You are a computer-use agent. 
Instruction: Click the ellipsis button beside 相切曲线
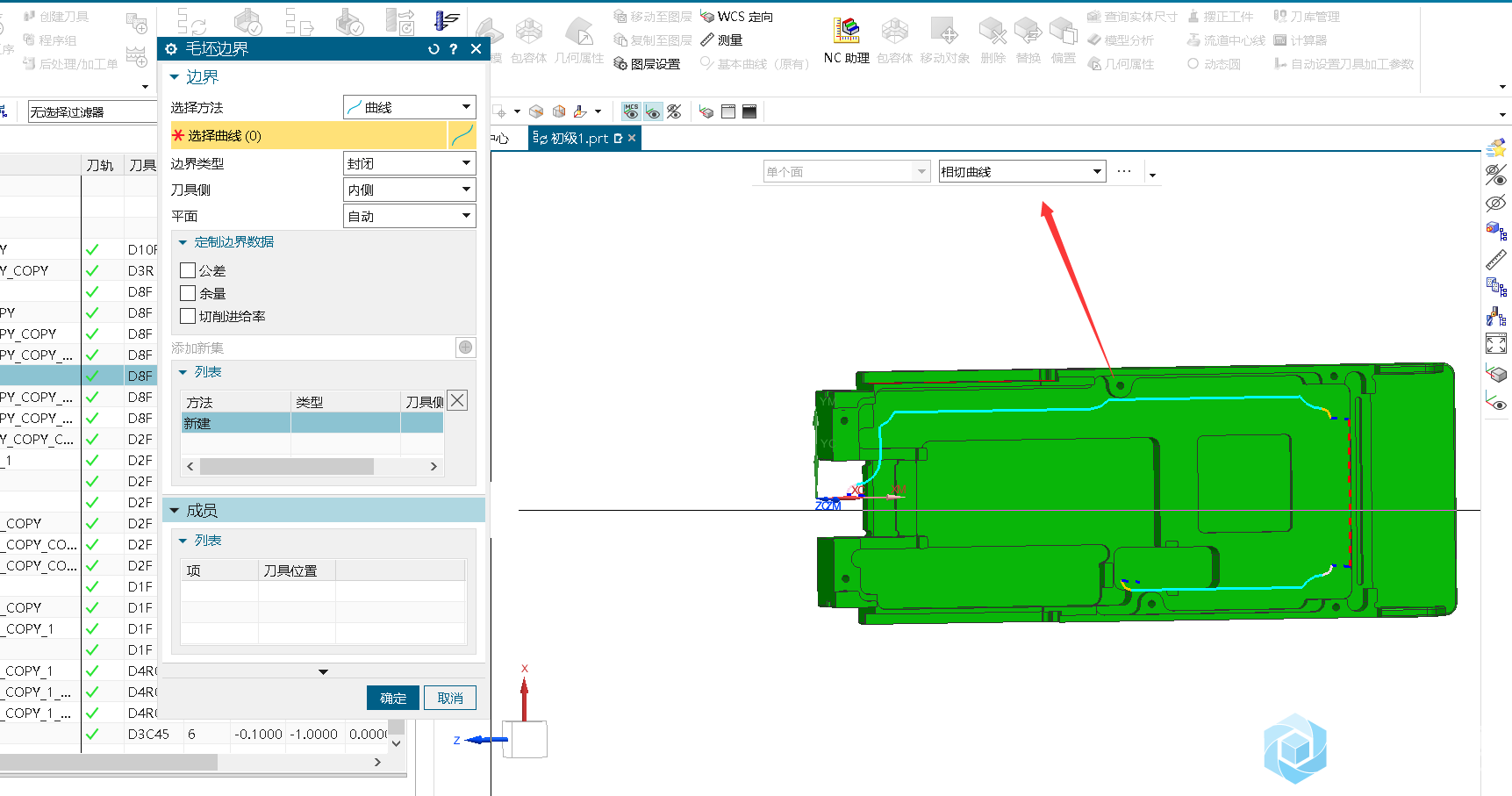tap(1124, 171)
